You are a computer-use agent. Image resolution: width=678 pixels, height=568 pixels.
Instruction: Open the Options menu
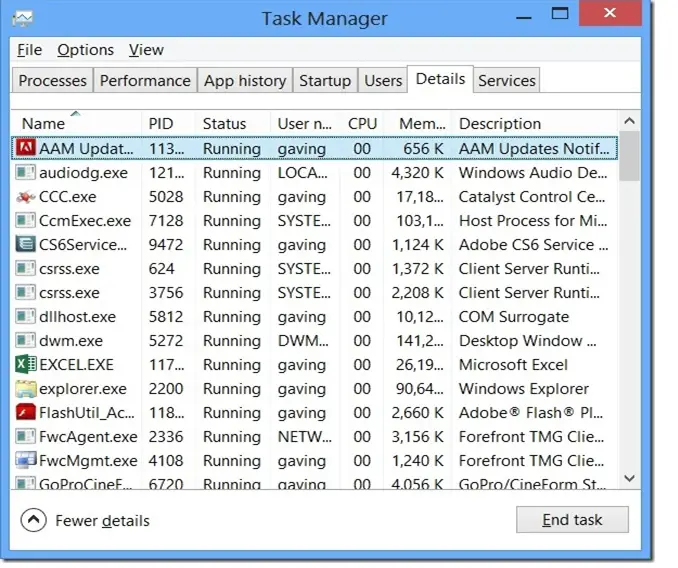pyautogui.click(x=86, y=50)
